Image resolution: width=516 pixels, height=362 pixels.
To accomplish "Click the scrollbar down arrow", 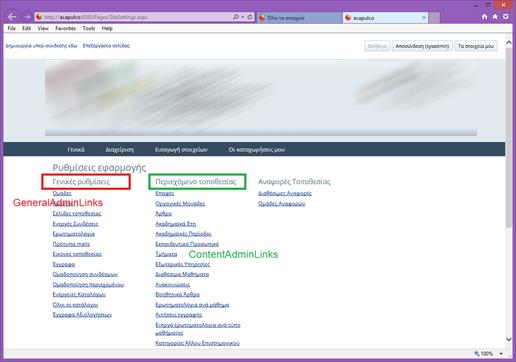I will 509,339.
